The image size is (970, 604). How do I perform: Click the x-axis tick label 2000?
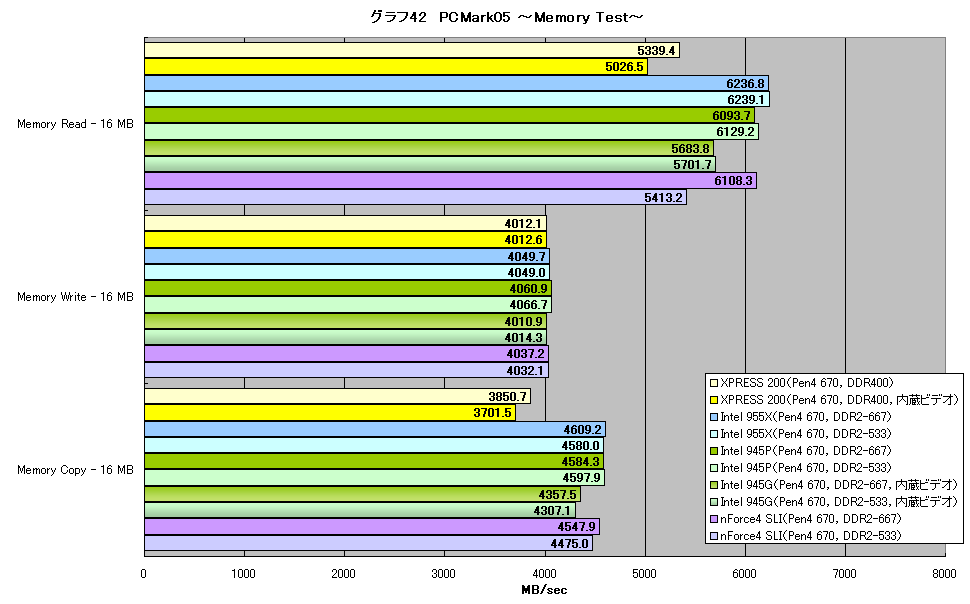click(x=343, y=574)
